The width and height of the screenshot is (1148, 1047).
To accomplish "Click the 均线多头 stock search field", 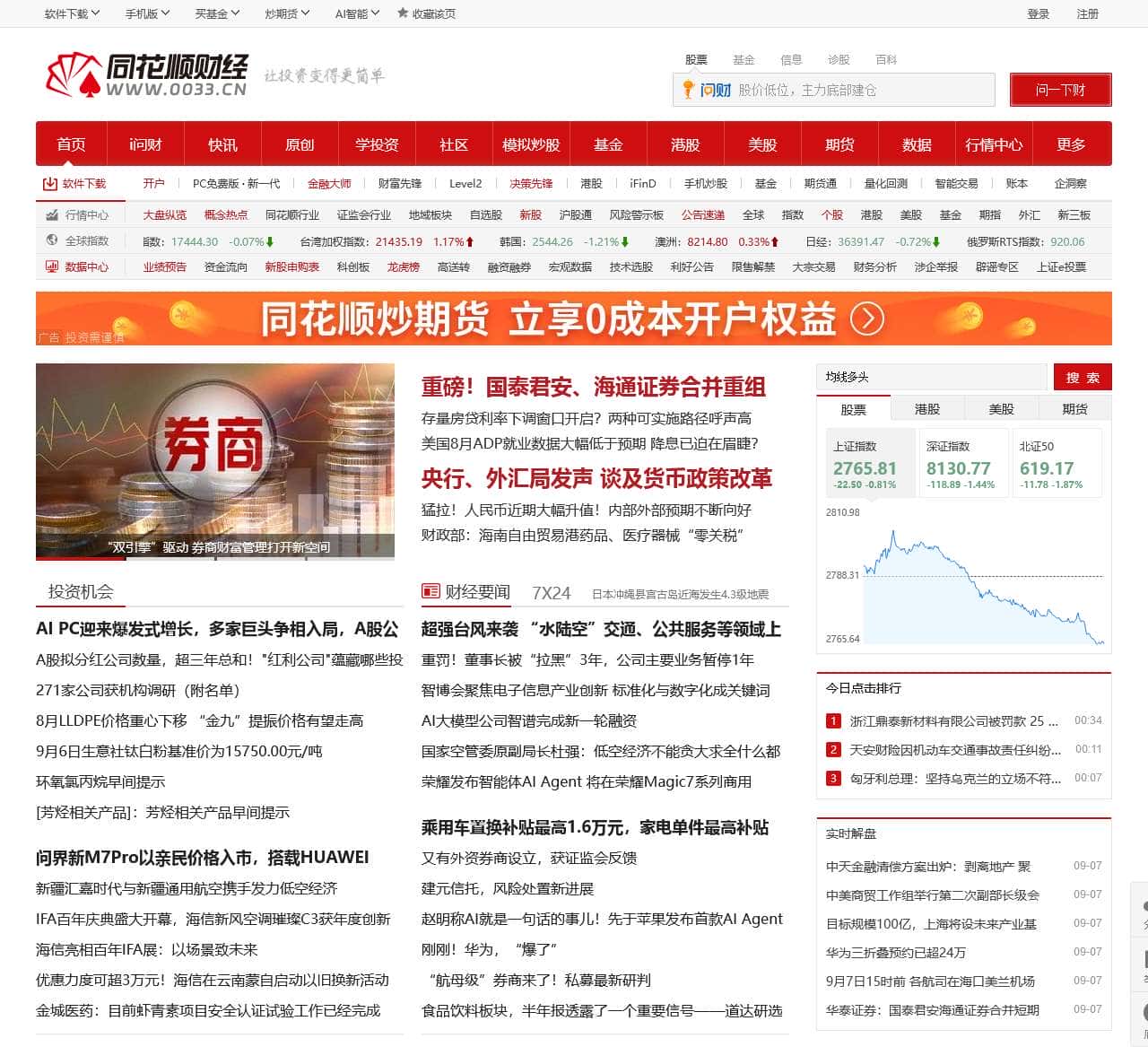I will pos(932,377).
